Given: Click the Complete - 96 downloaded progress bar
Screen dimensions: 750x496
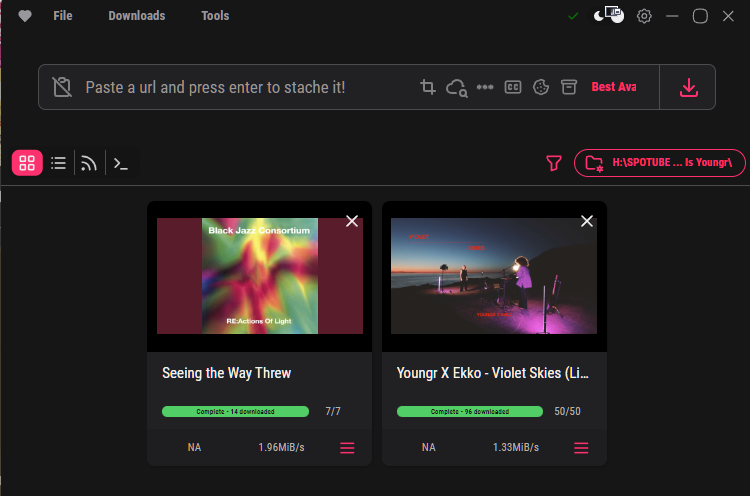Looking at the screenshot, I should coord(470,411).
